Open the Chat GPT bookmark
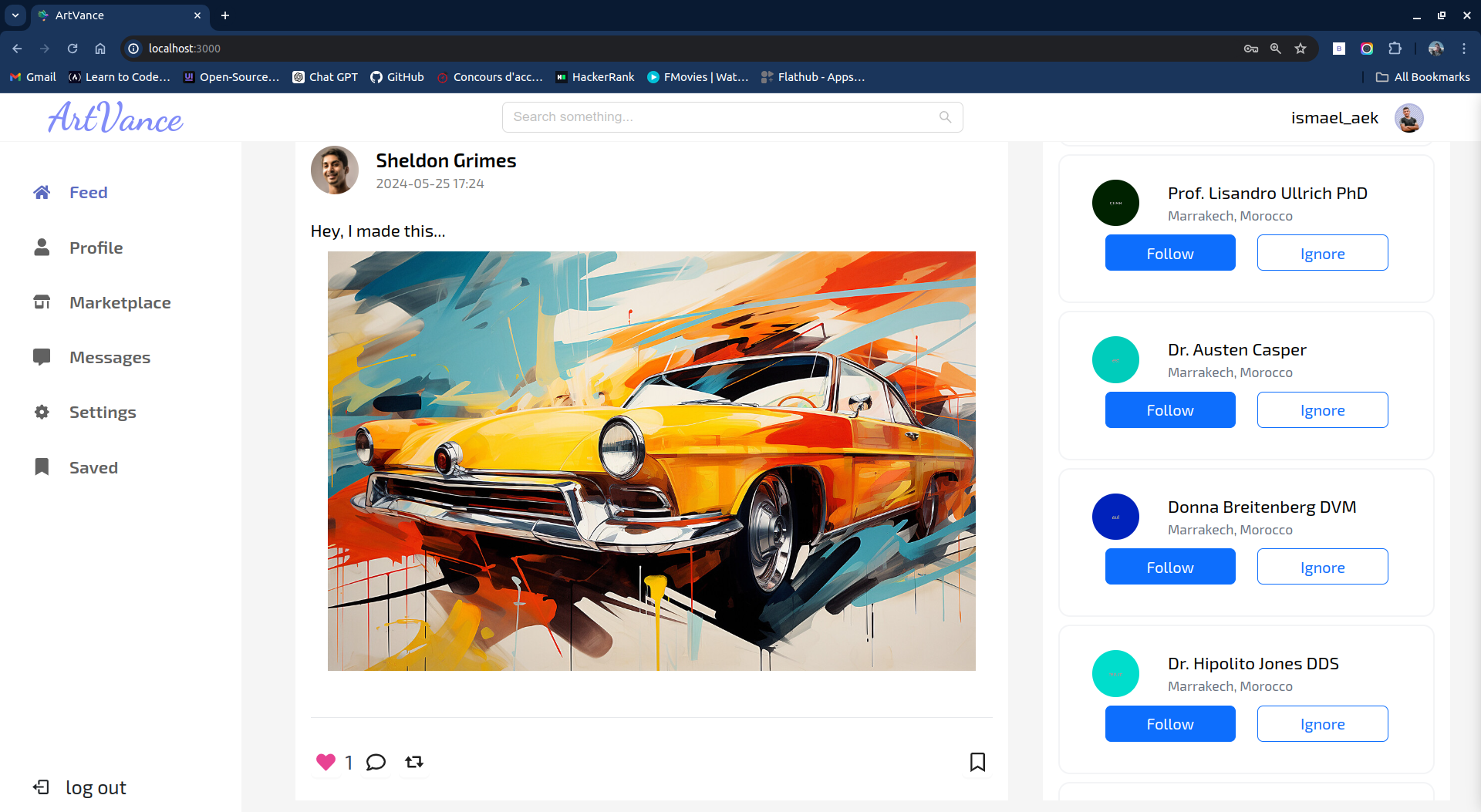Viewport: 1481px width, 812px height. click(325, 77)
